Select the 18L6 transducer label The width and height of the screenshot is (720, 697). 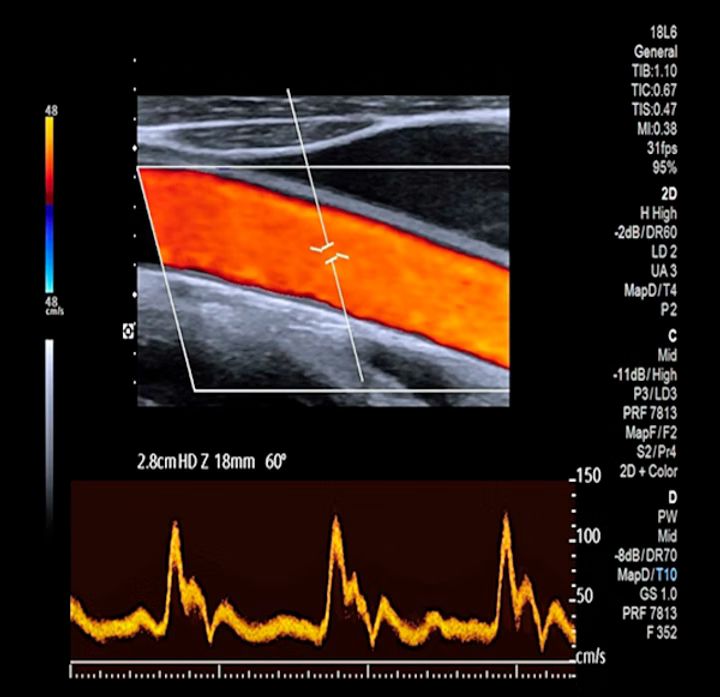coord(662,33)
